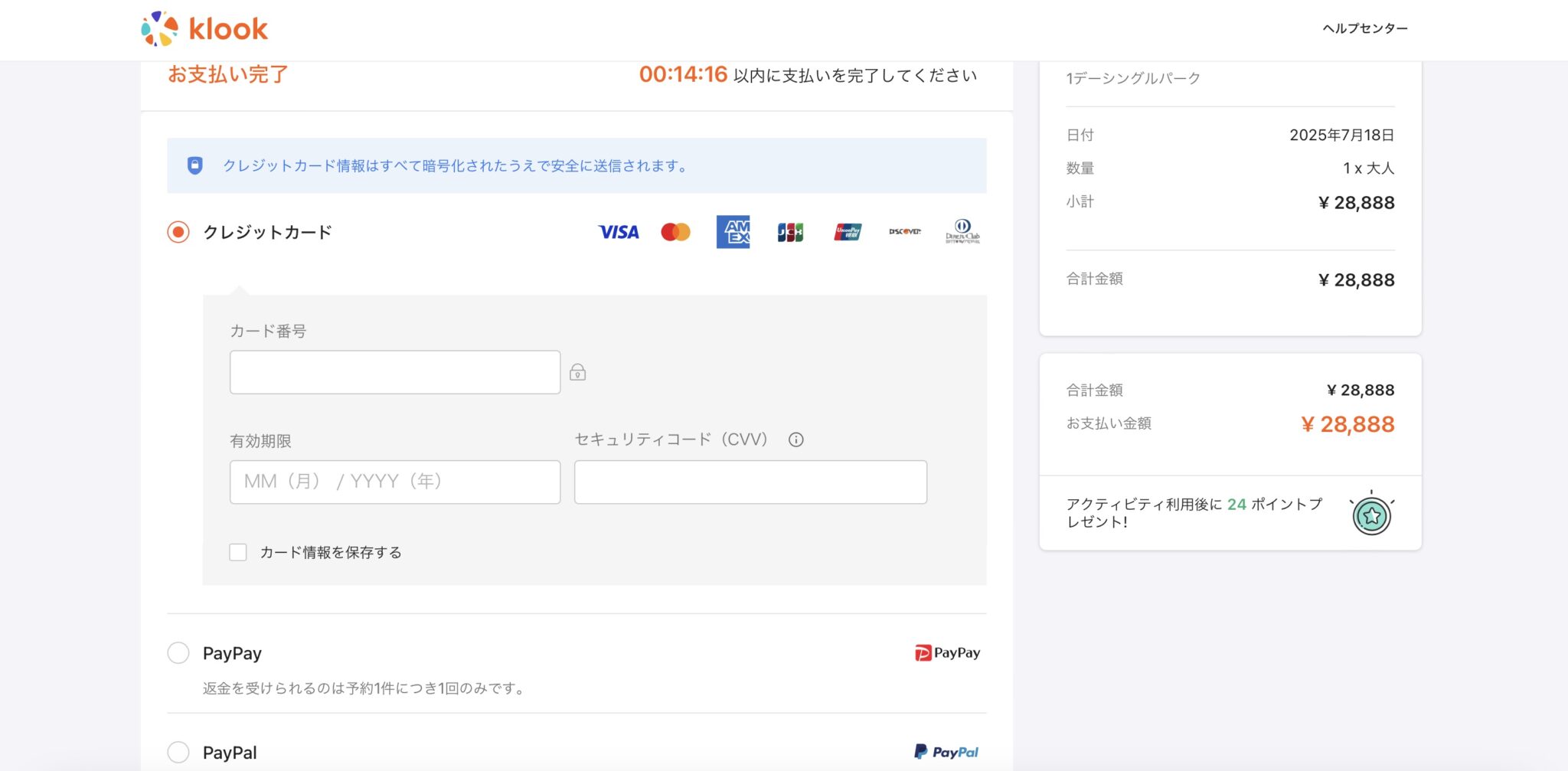
Task: Choose the PayPal payment option
Action: coord(178,752)
